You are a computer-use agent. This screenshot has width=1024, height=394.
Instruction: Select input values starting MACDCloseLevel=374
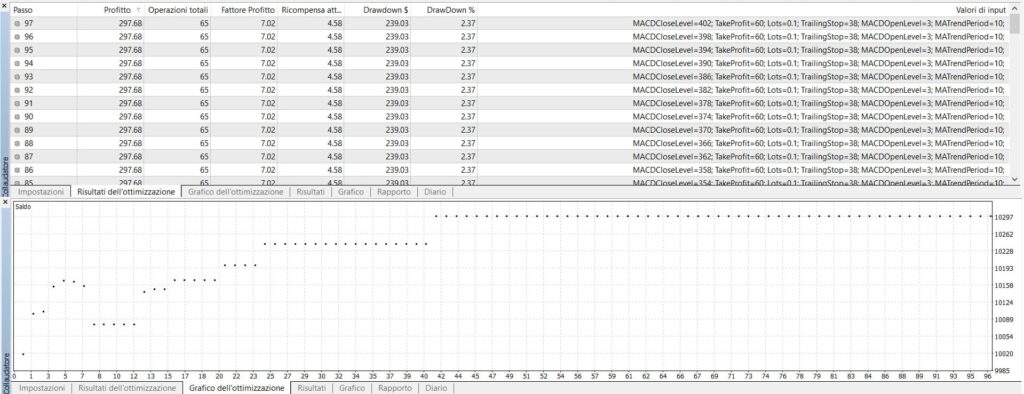[819, 116]
